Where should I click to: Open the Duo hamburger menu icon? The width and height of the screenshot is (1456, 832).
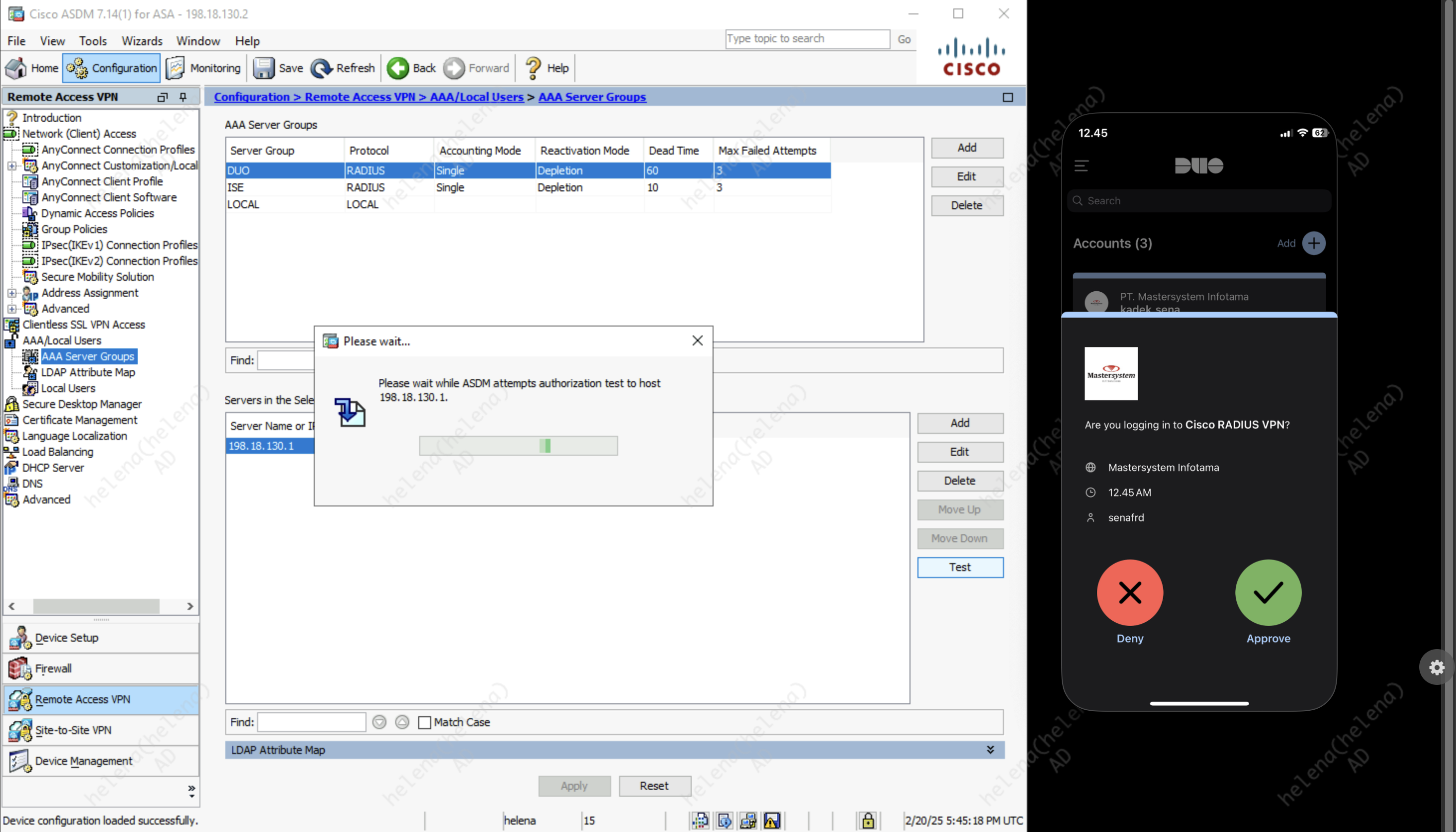point(1081,166)
